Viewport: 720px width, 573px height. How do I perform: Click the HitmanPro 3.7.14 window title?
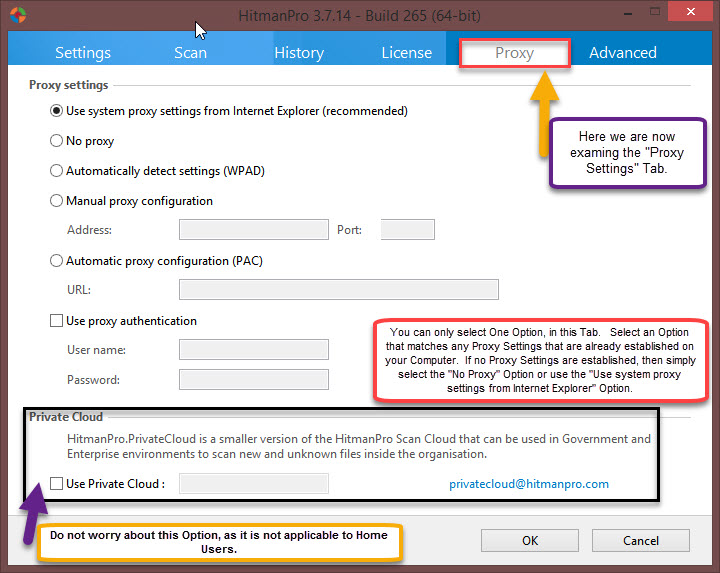point(360,16)
